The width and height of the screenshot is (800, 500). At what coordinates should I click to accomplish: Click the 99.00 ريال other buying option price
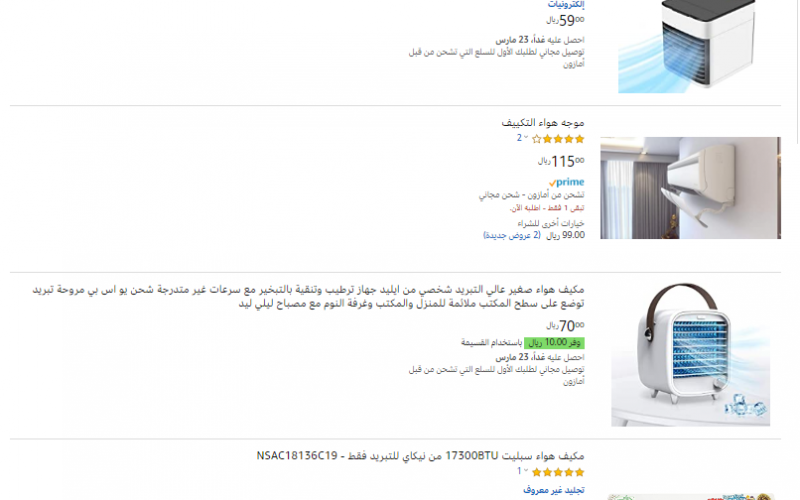click(x=565, y=235)
